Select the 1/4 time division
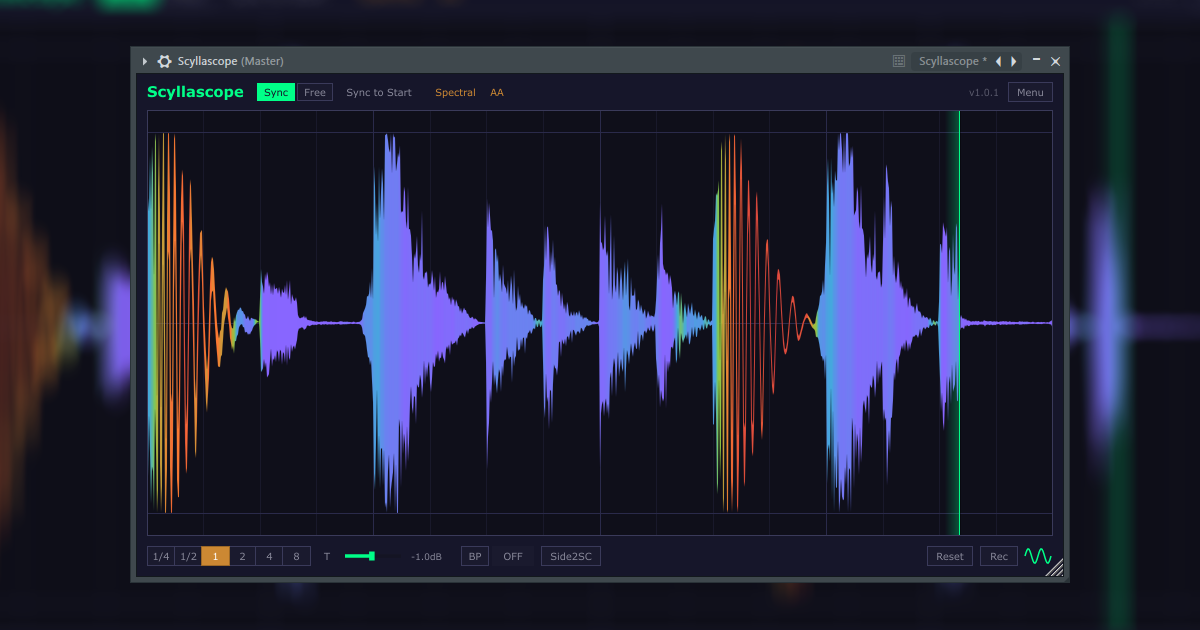1200x630 pixels. 159,556
